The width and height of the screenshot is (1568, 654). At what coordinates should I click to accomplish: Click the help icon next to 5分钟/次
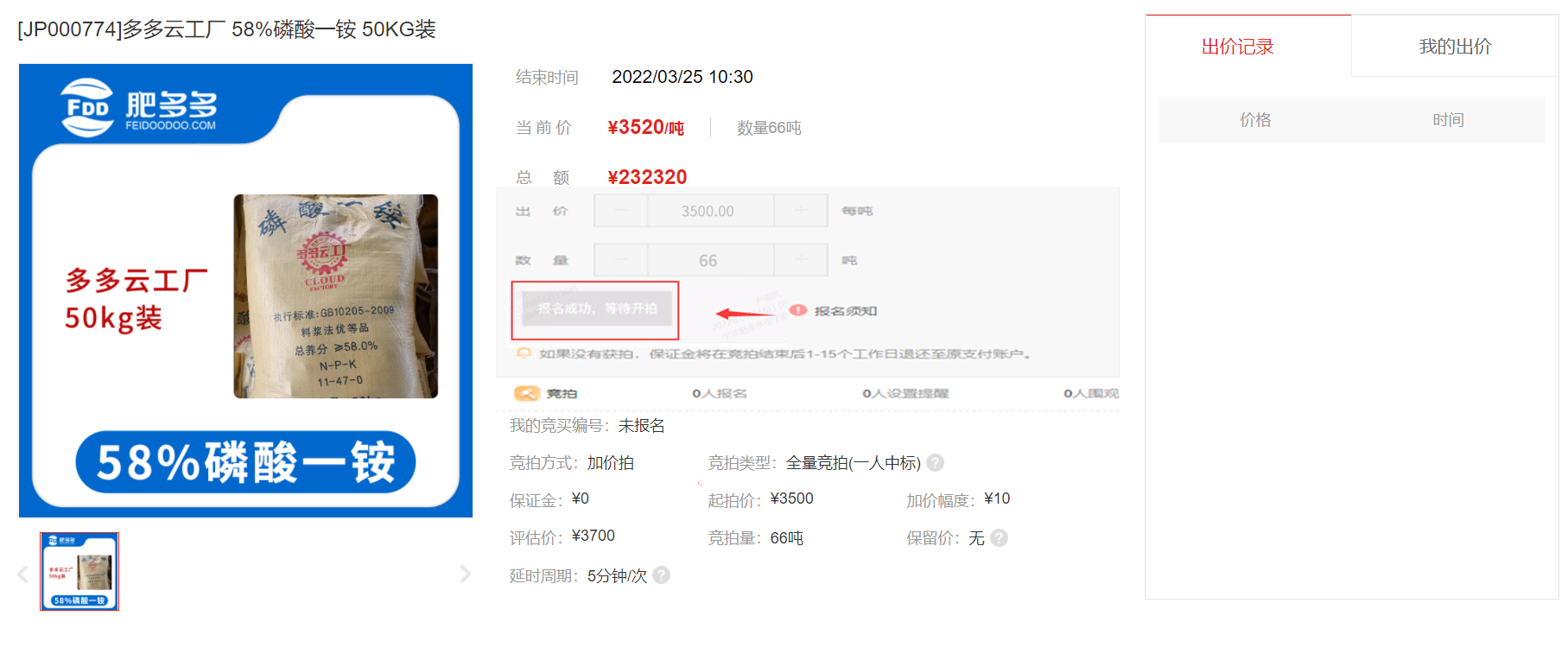coord(661,575)
